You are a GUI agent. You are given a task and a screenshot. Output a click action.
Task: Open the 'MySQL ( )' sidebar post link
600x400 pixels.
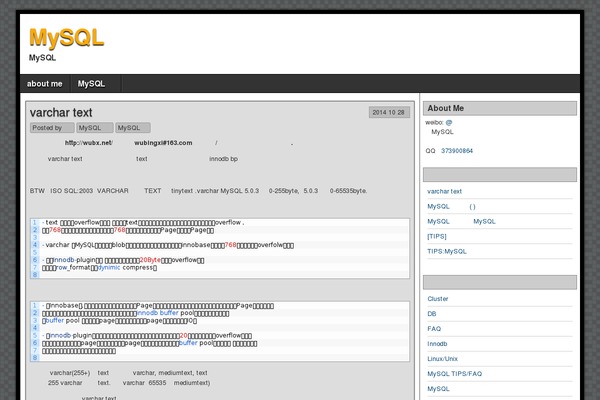coord(451,207)
